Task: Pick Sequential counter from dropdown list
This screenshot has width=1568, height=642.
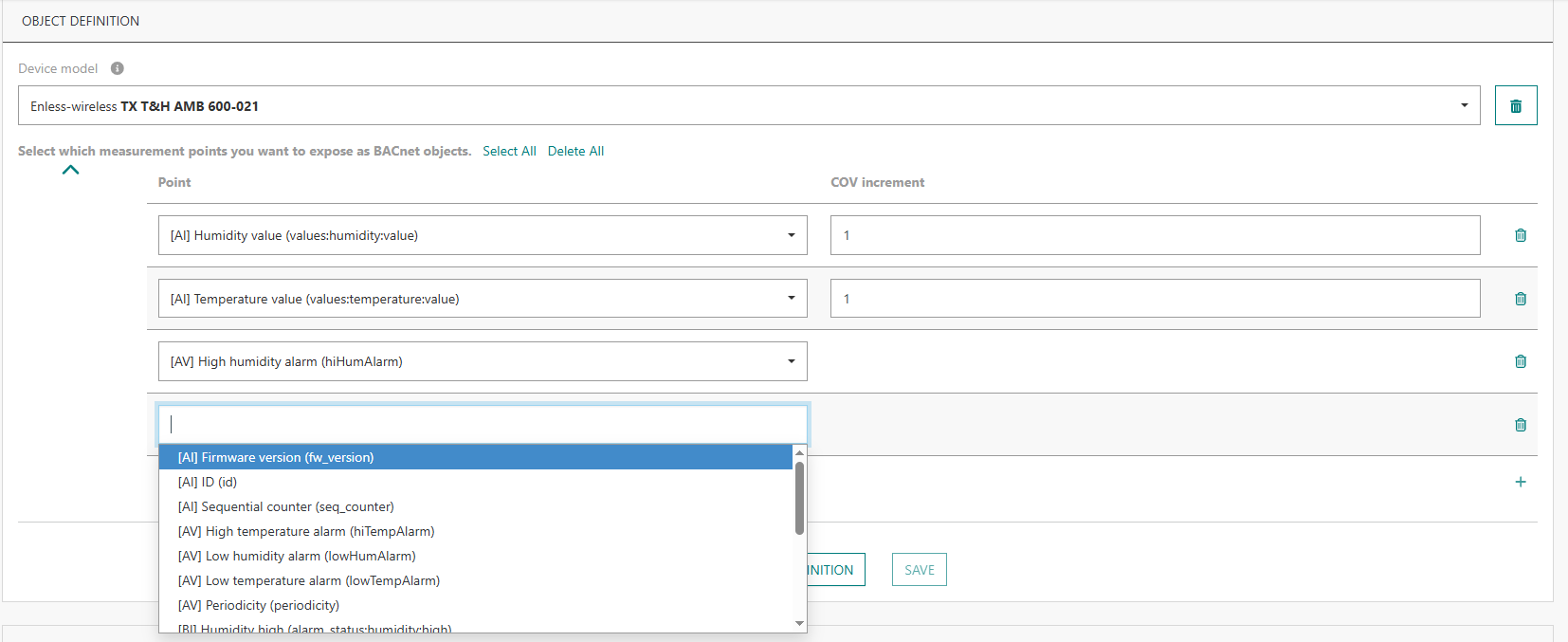Action: coord(285,506)
